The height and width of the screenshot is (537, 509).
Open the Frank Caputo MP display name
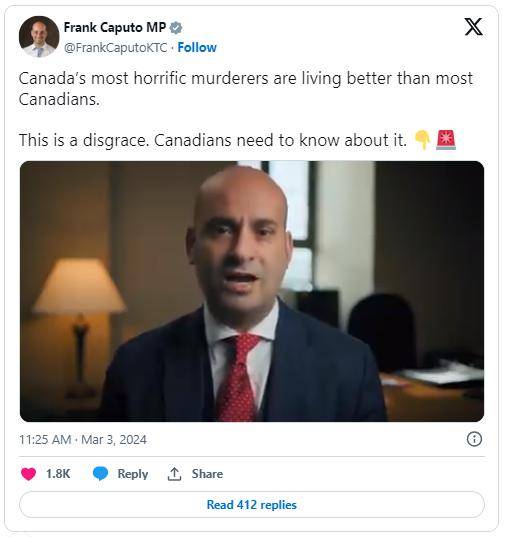click(x=115, y=27)
